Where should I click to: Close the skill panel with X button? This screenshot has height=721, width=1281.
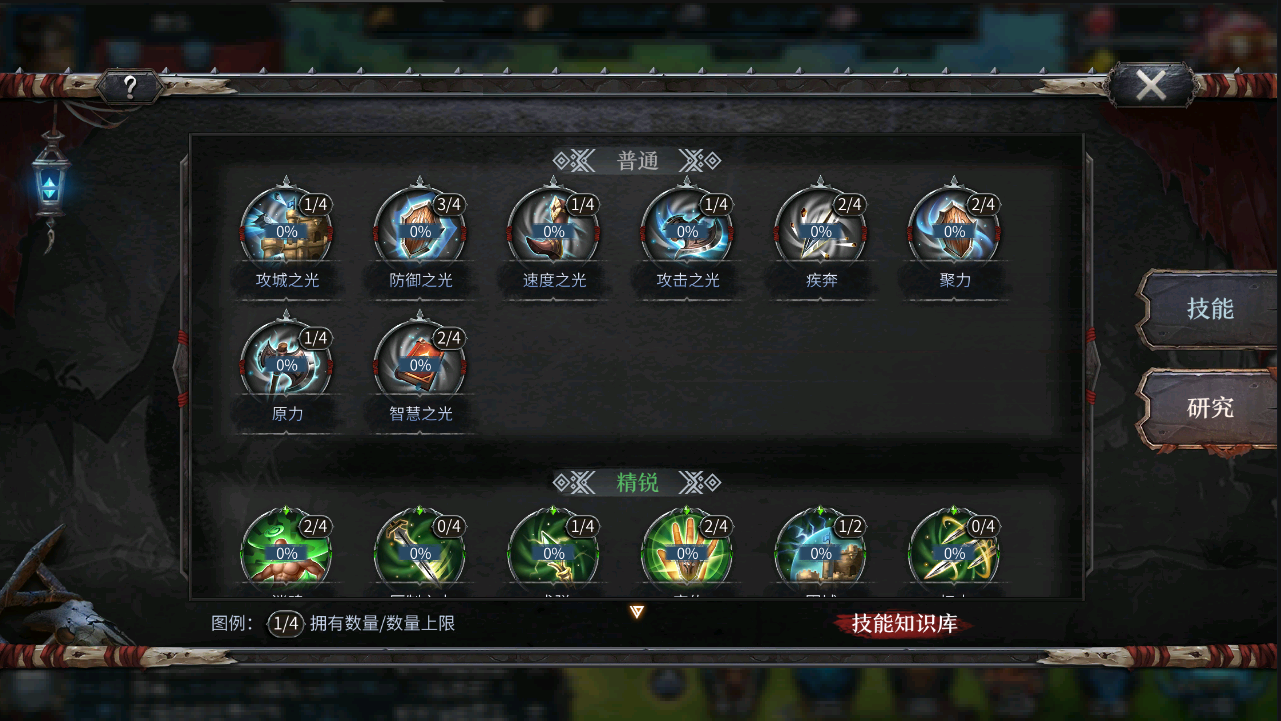(x=1151, y=86)
